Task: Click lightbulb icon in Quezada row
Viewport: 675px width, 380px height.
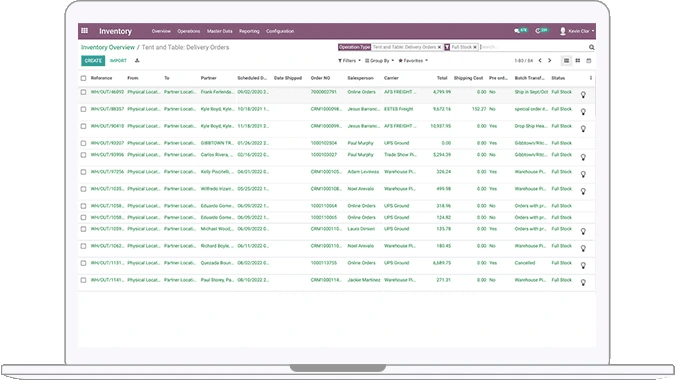Action: tap(583, 266)
